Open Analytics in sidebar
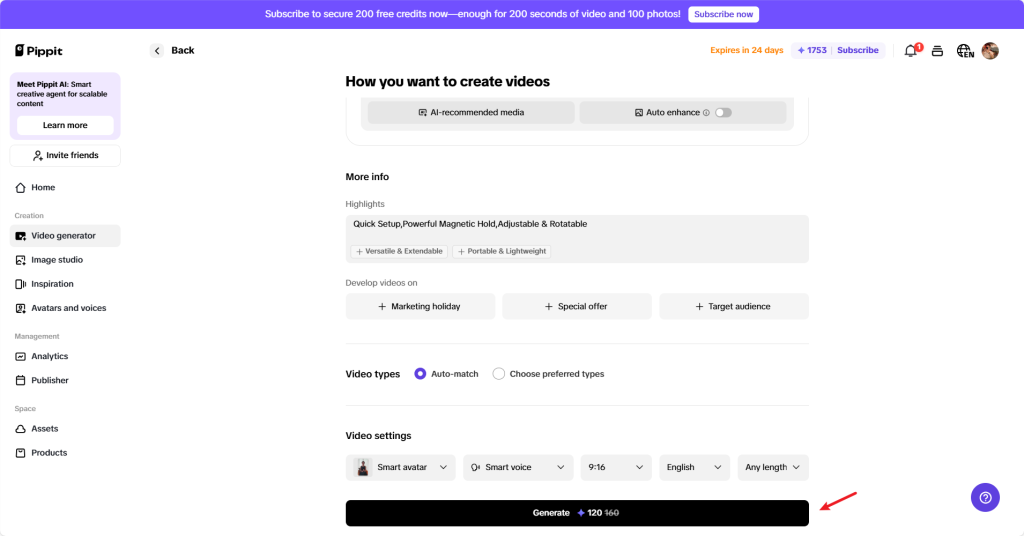Image resolution: width=1024 pixels, height=536 pixels. click(65, 356)
